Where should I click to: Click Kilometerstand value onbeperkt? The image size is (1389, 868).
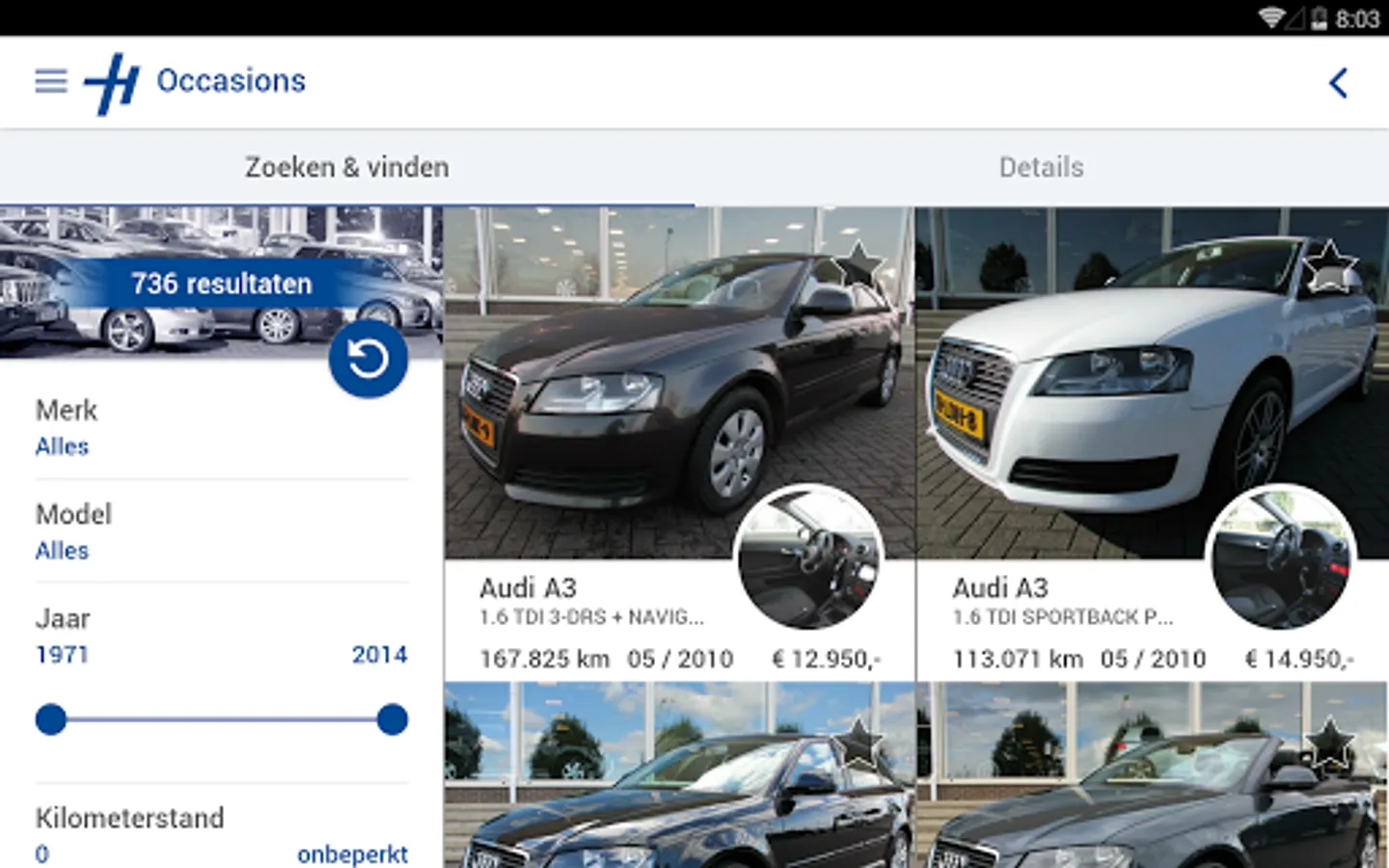pyautogui.click(x=352, y=854)
